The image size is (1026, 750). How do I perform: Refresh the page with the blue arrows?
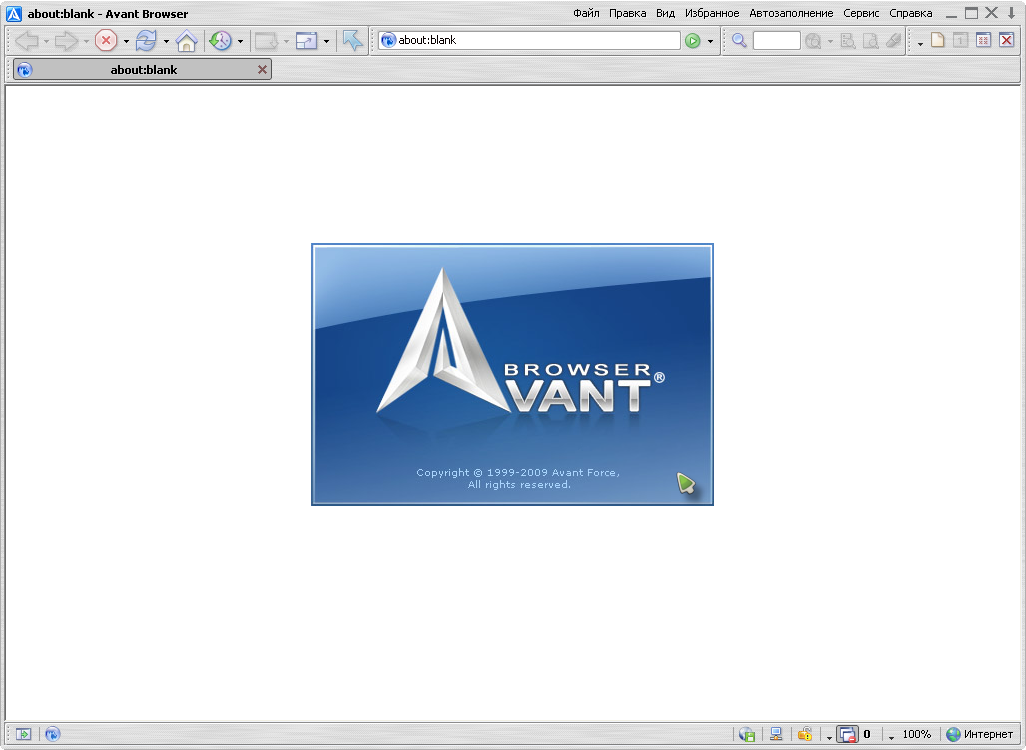point(146,41)
